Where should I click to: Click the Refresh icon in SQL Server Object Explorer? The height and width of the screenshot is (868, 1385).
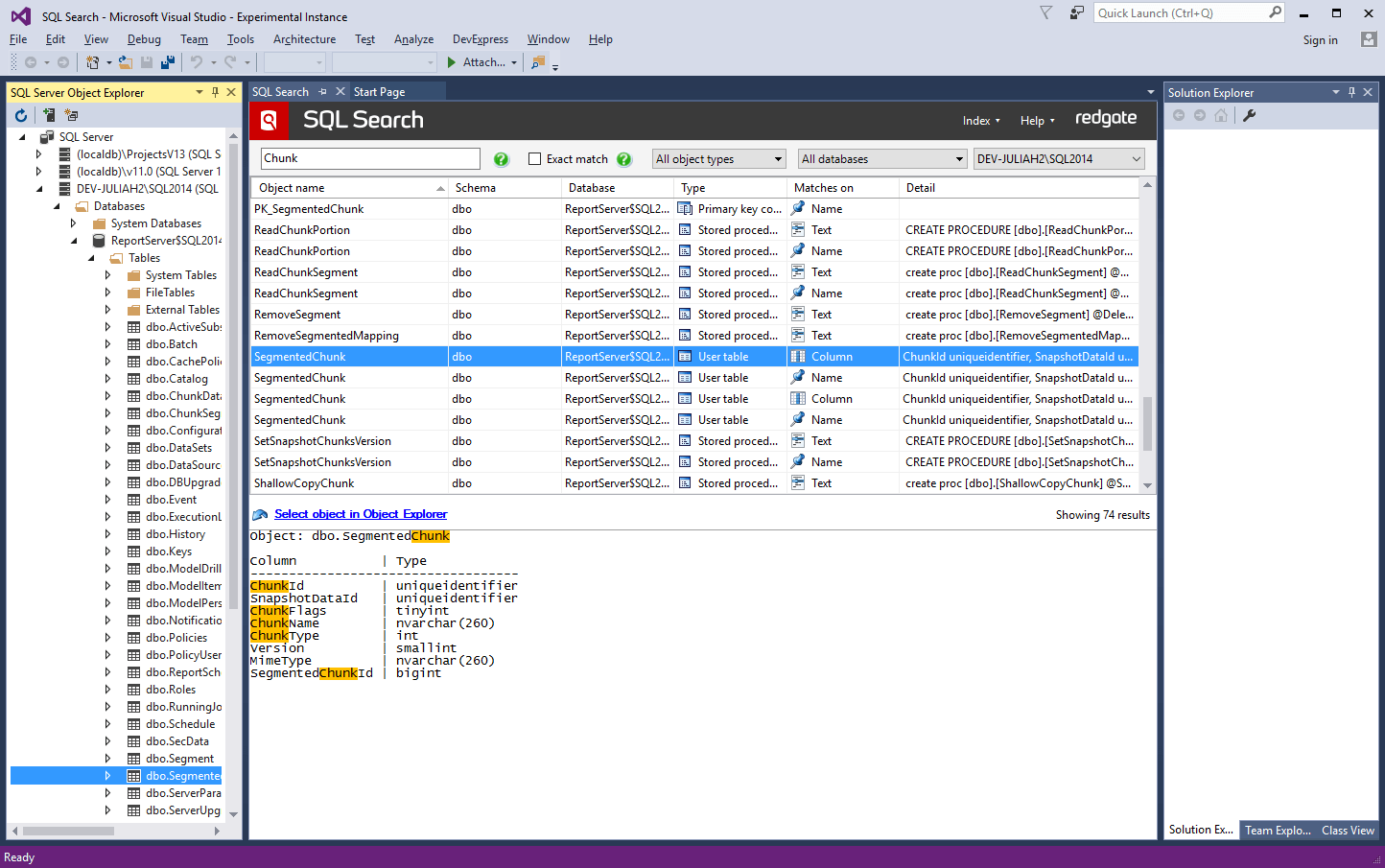click(x=19, y=114)
